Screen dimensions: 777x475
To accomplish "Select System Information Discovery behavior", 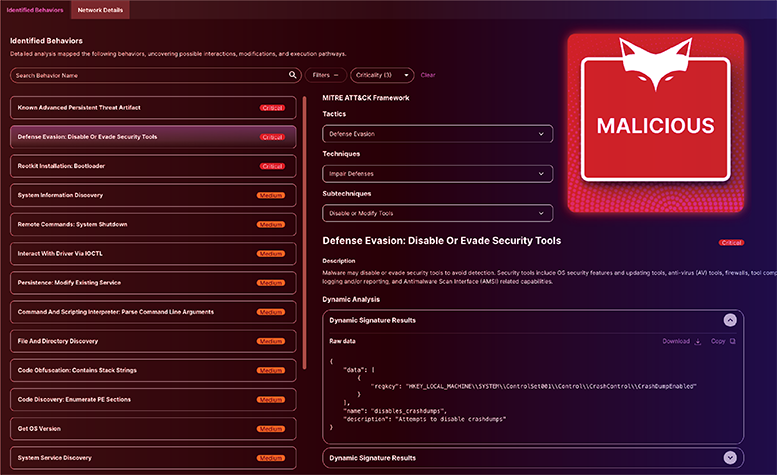I will (153, 195).
